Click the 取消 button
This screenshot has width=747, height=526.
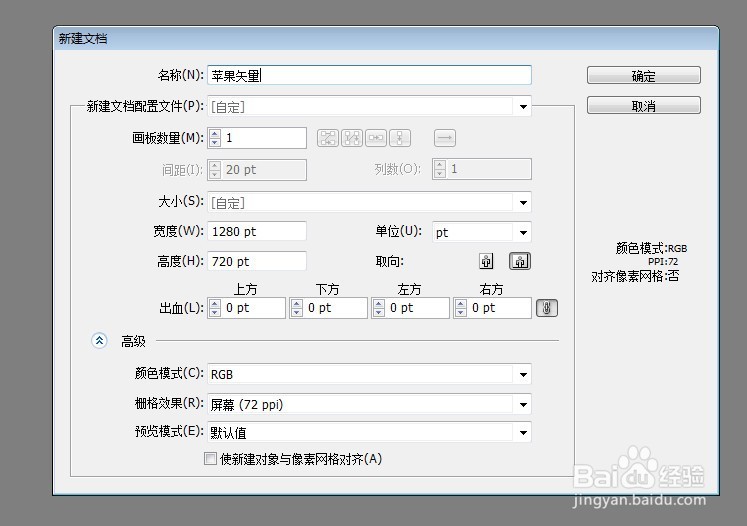[x=644, y=105]
